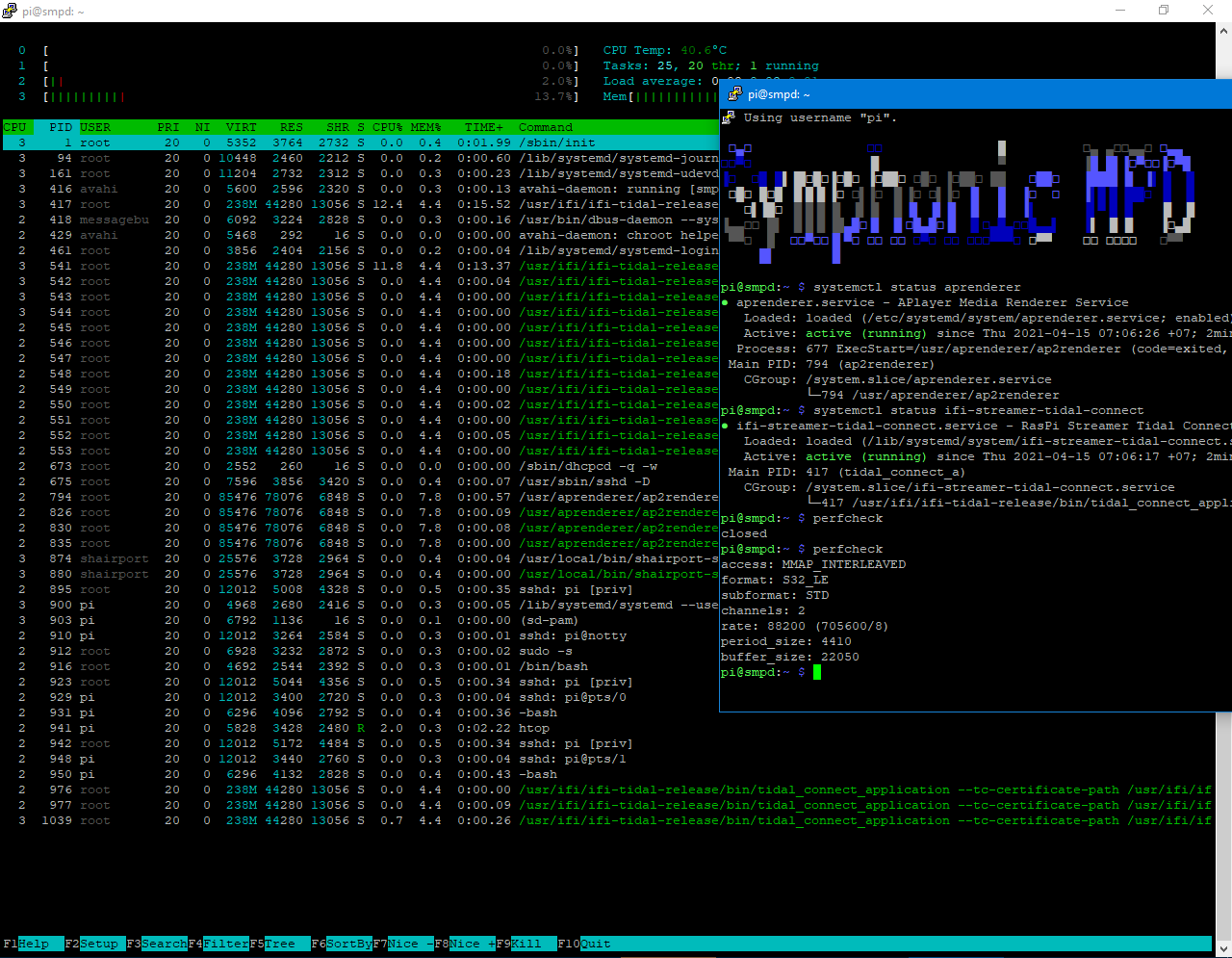Viewport: 1232px width, 958px height.
Task: Click the scroll-up arrow of the htop window scrollbar
Action: click(1224, 31)
